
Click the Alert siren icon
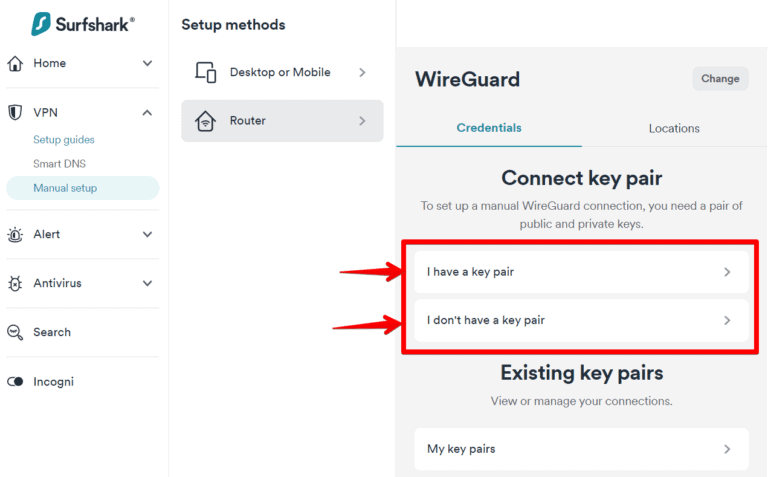tap(15, 235)
